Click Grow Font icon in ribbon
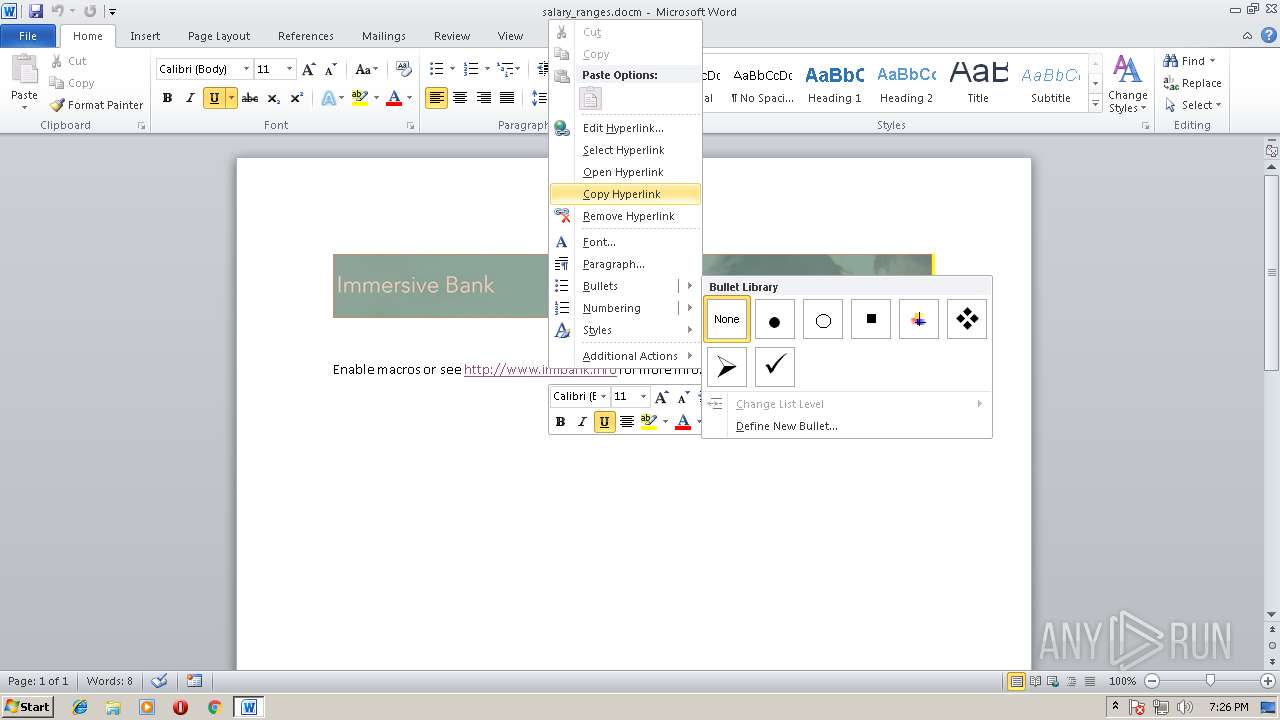 click(x=309, y=69)
